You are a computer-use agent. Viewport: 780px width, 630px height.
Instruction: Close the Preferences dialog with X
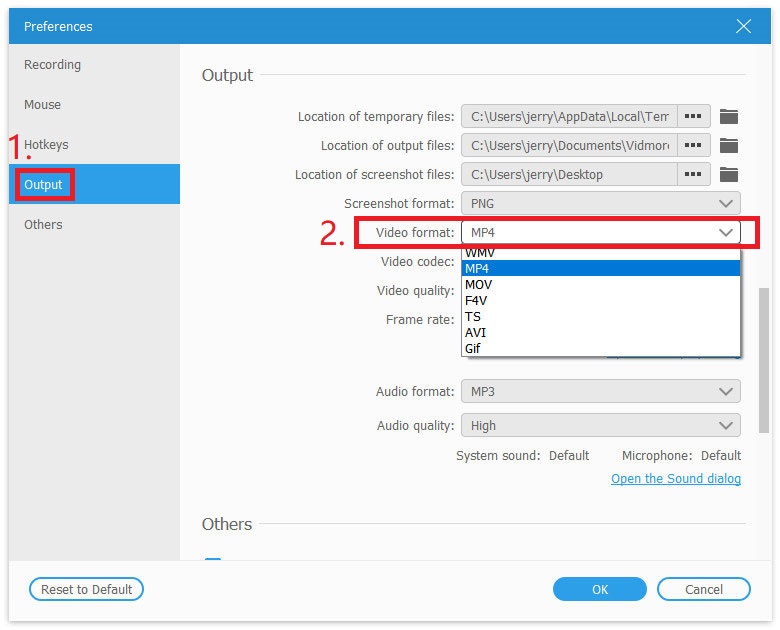point(743,26)
